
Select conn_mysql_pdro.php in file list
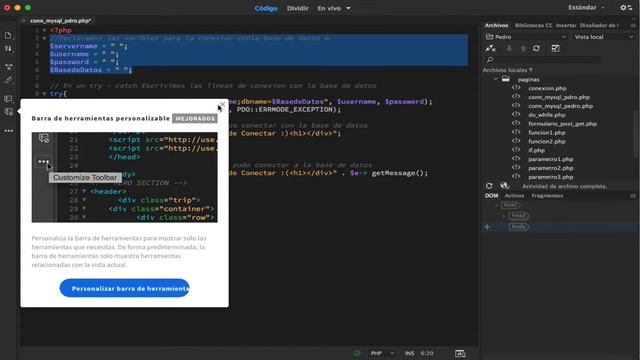coord(559,97)
